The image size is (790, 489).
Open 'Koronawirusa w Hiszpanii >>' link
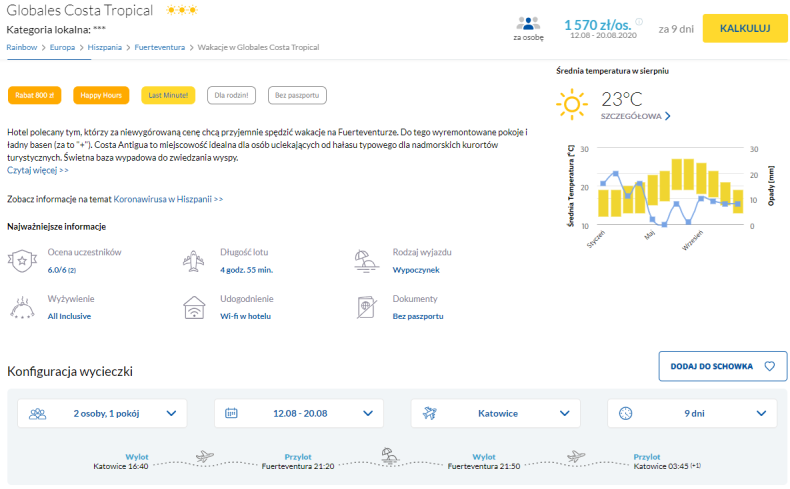[168, 199]
